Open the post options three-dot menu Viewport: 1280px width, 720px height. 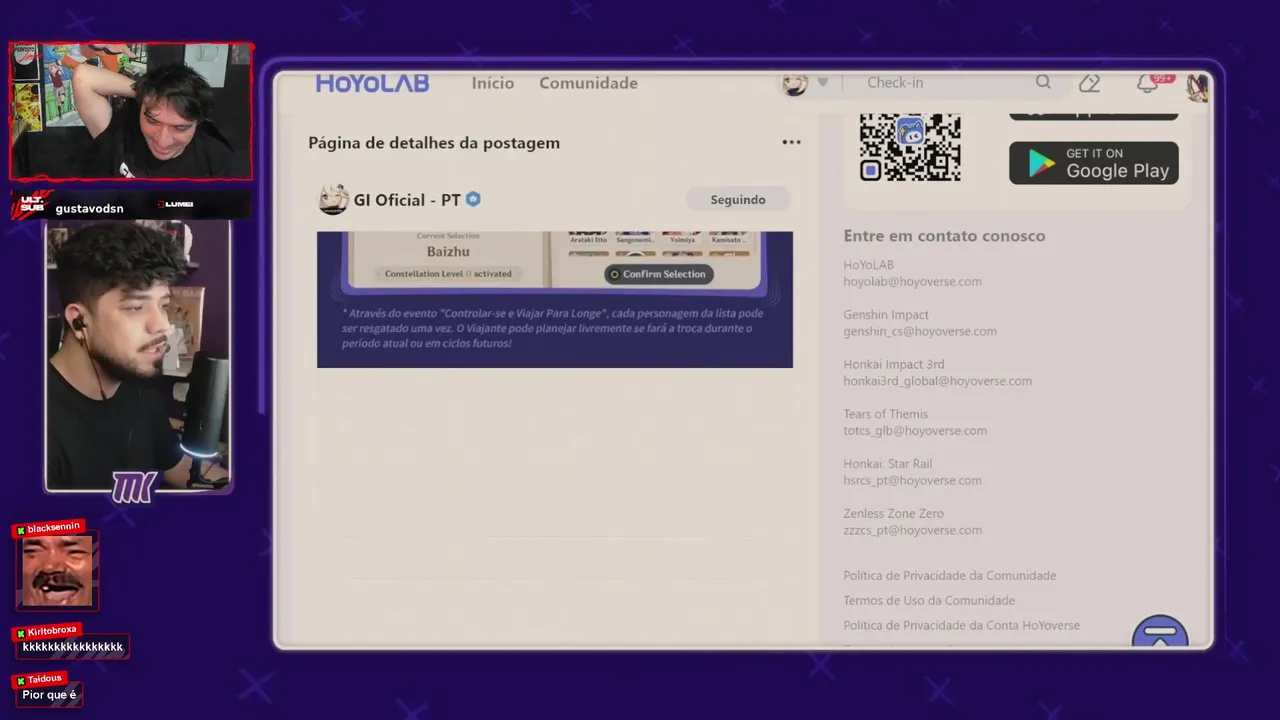coord(791,142)
